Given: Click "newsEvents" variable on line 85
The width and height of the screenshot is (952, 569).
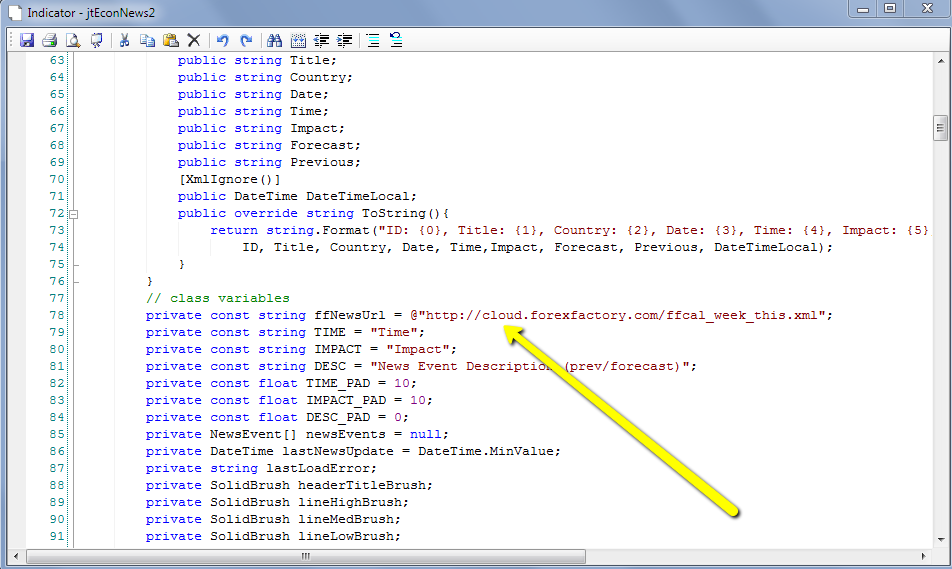Looking at the screenshot, I should [345, 434].
